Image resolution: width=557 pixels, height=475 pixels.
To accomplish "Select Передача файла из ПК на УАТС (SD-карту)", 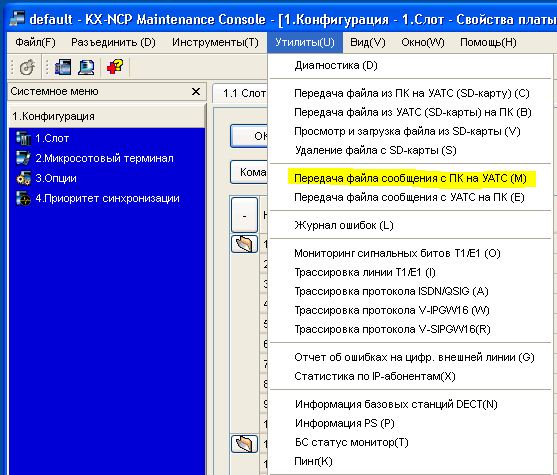I will tap(410, 93).
